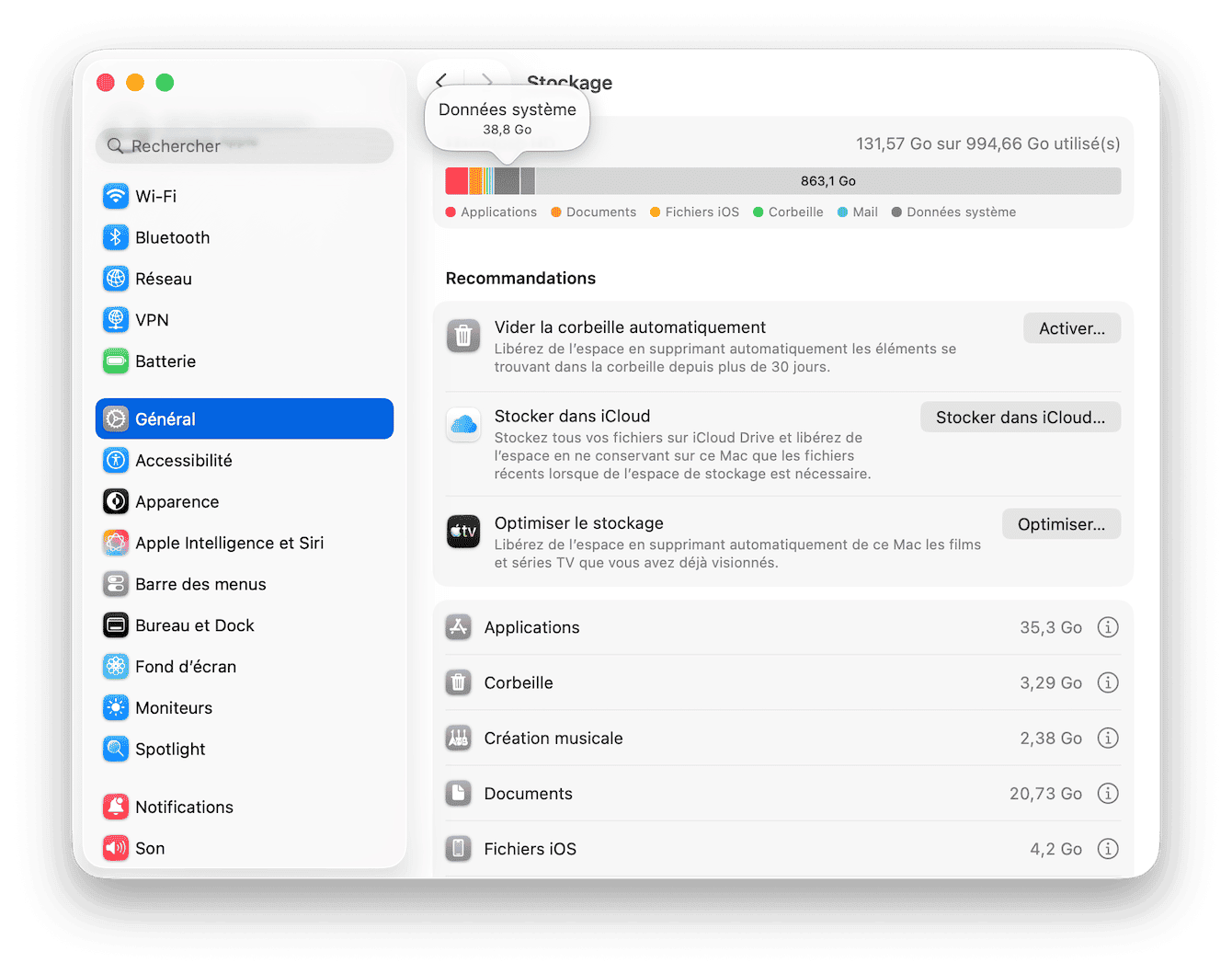
Task: Click the red Applications segment in storage bar
Action: coord(456,181)
